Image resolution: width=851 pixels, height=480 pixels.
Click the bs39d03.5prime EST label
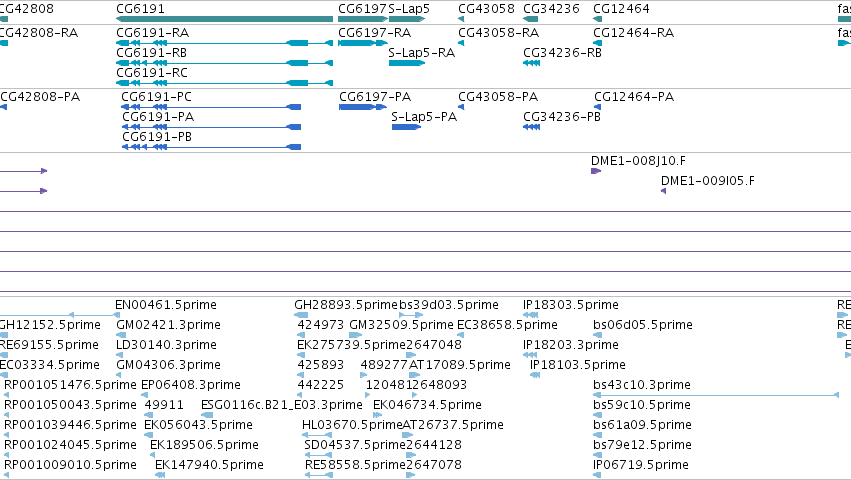[449, 305]
